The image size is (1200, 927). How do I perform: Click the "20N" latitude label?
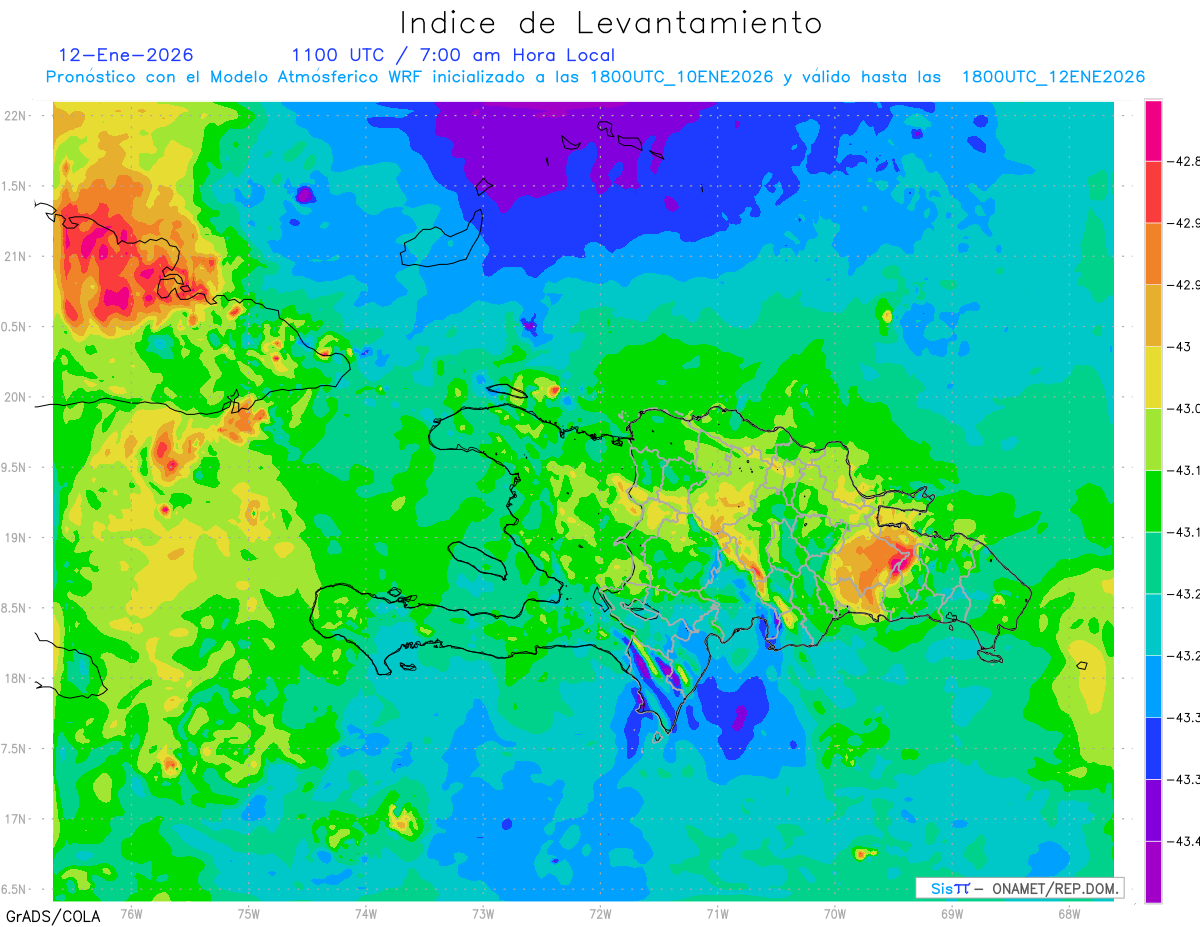click(x=14, y=397)
